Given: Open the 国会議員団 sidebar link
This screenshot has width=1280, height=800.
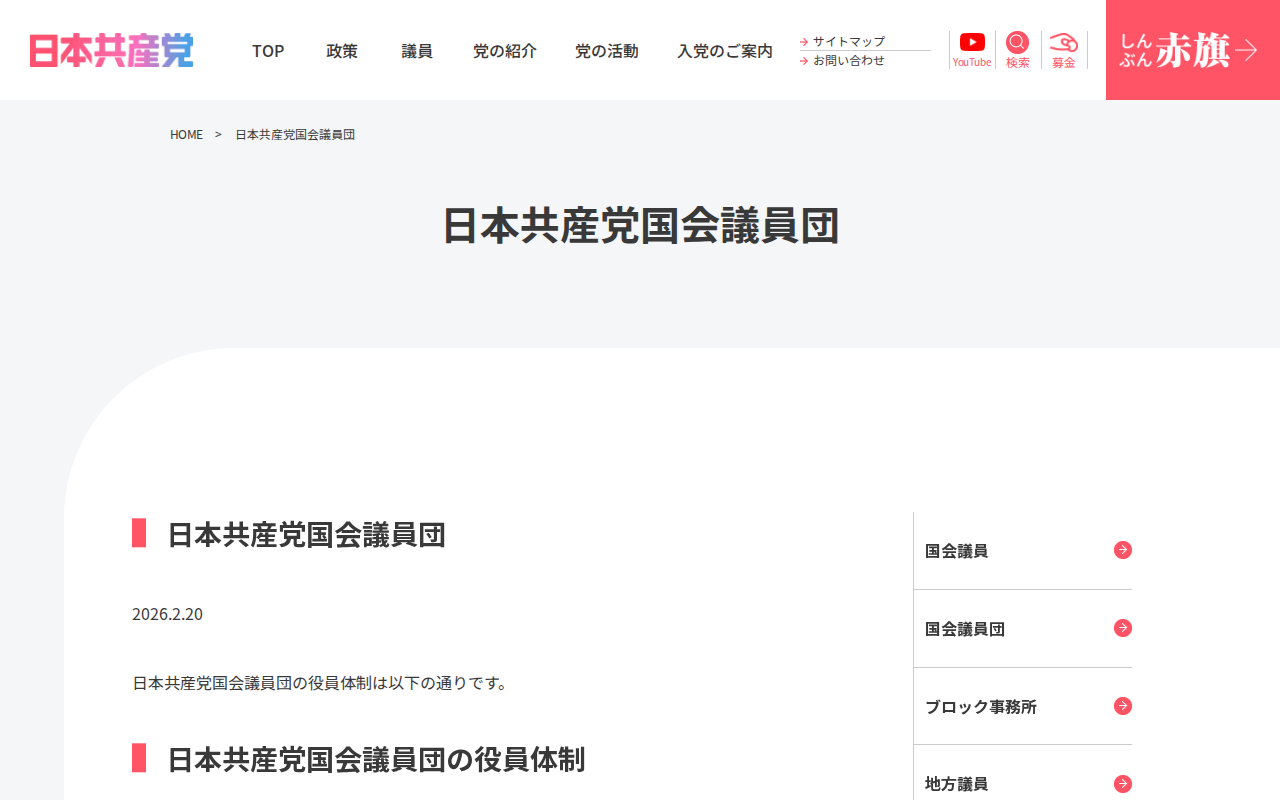Looking at the screenshot, I should point(1023,628).
